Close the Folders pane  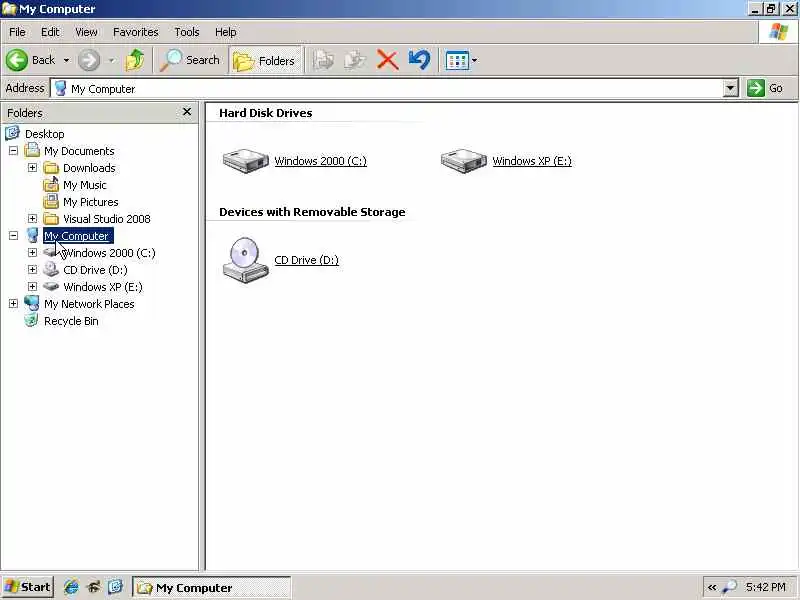click(x=187, y=112)
